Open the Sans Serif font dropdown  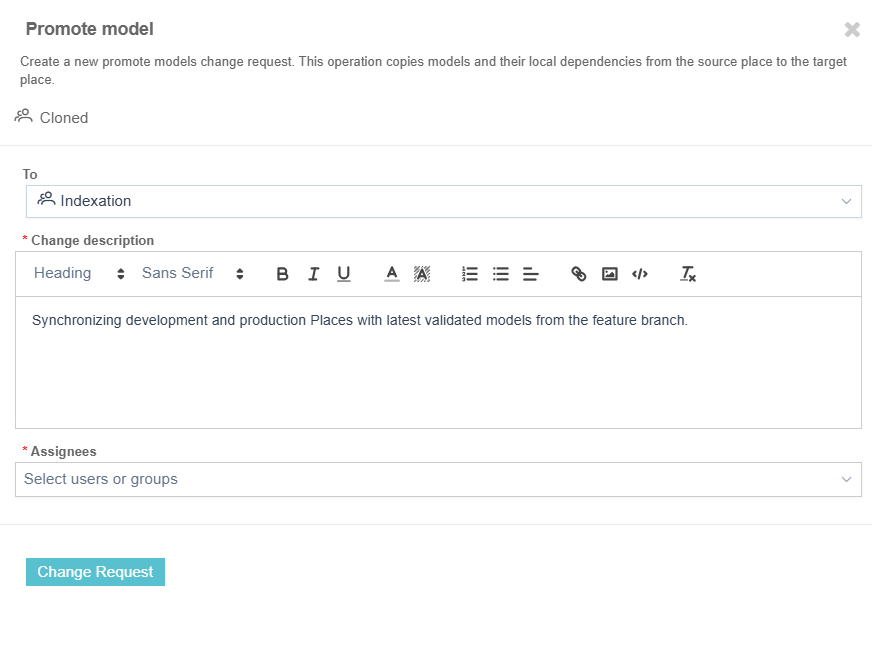[x=192, y=274]
